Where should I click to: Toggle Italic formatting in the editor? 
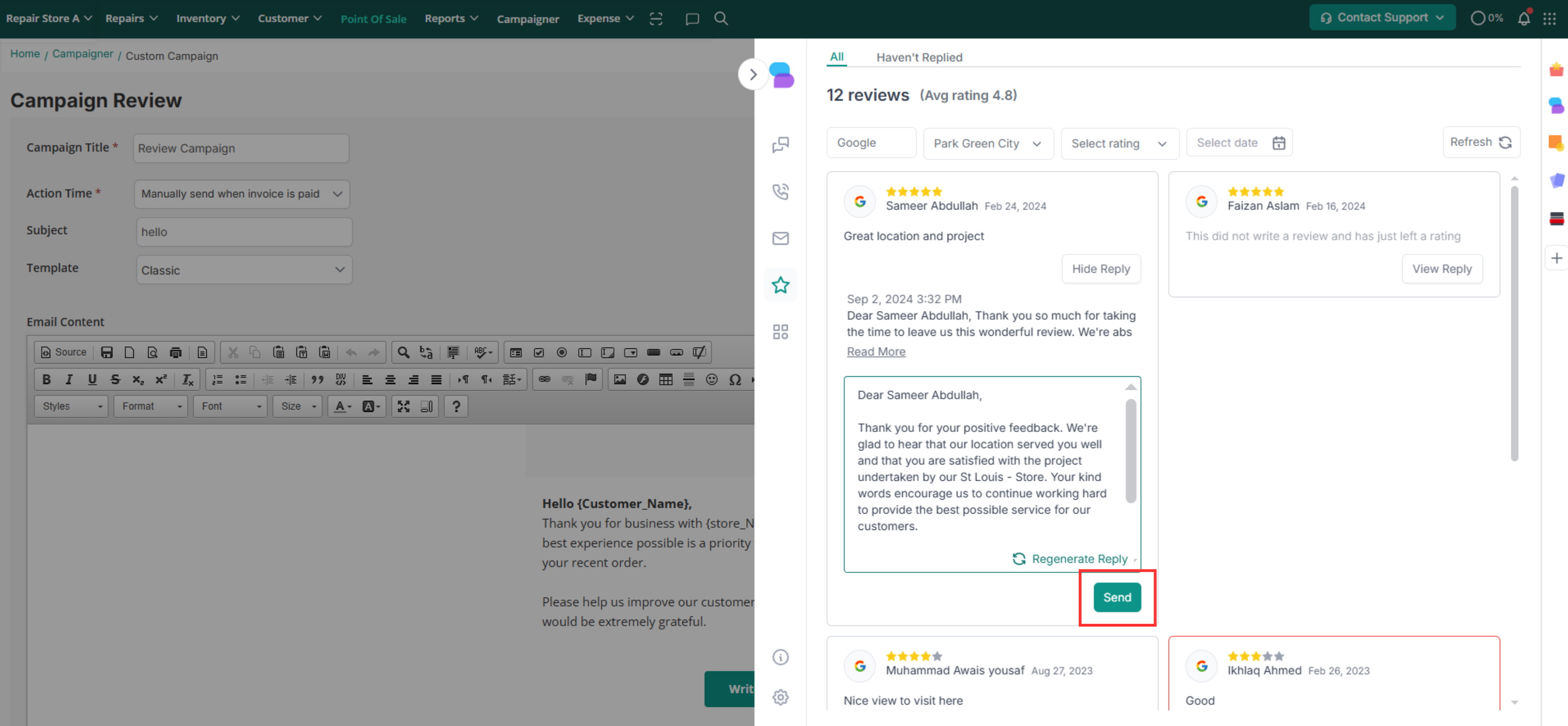tap(69, 380)
